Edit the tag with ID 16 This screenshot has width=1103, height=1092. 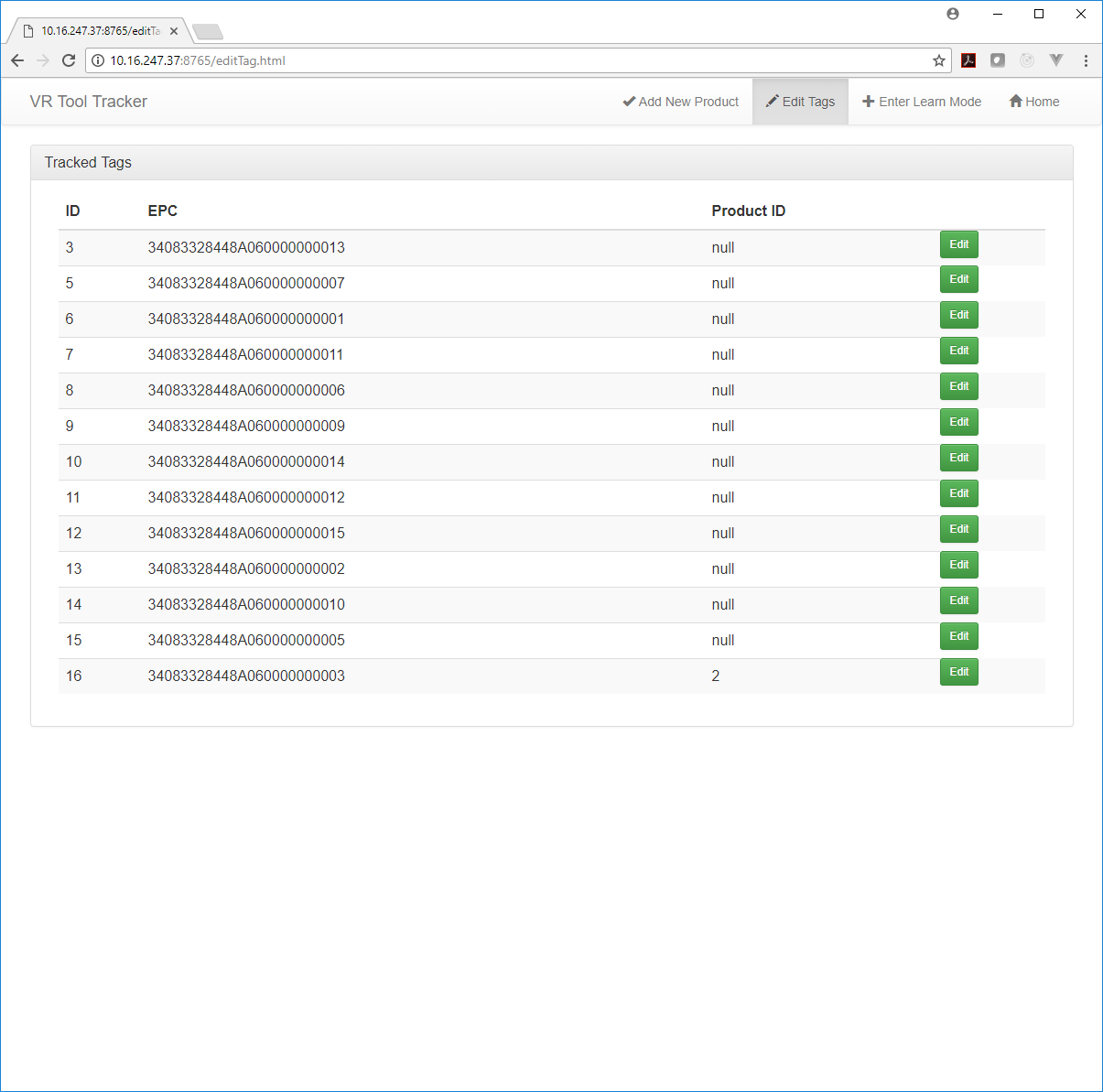point(958,672)
